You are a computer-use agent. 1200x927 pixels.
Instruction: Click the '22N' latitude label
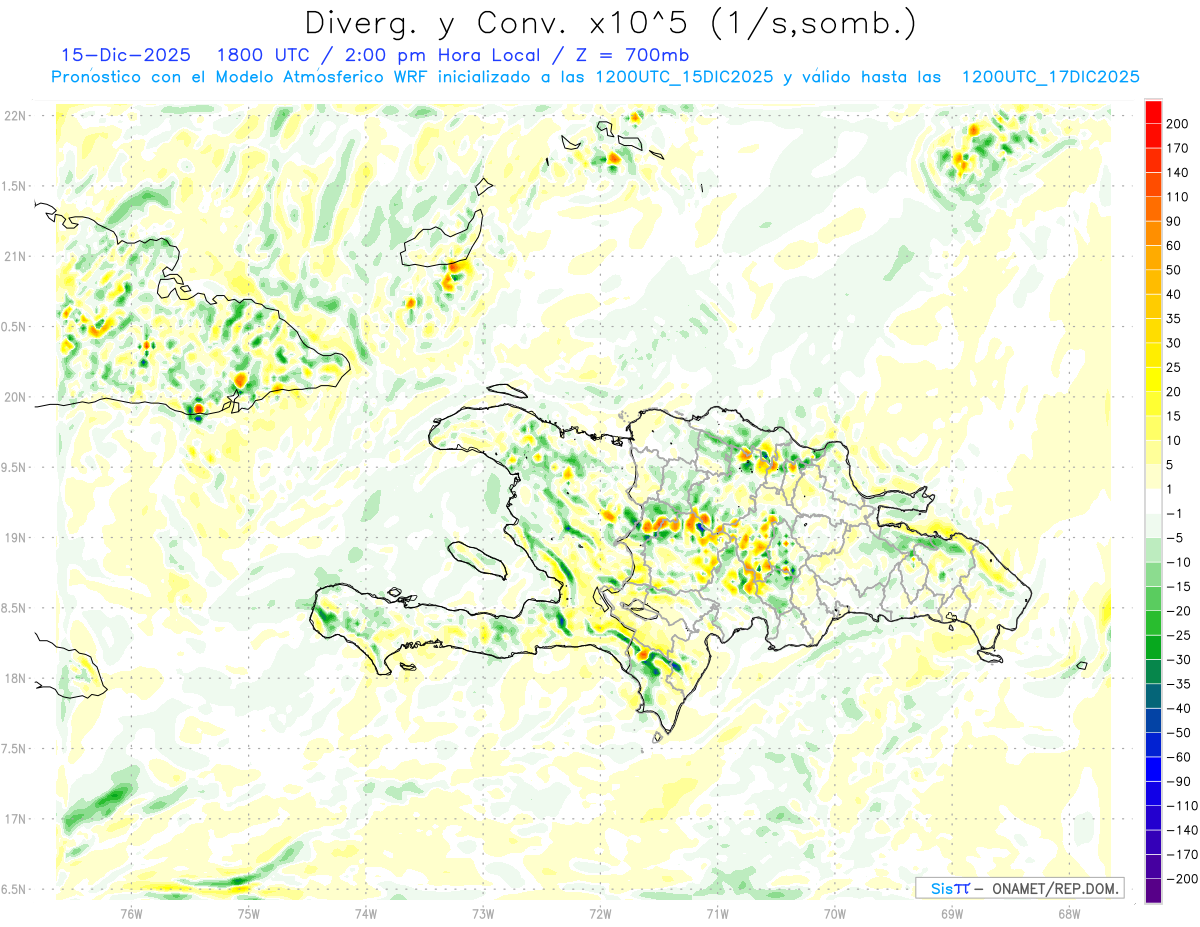pos(17,116)
